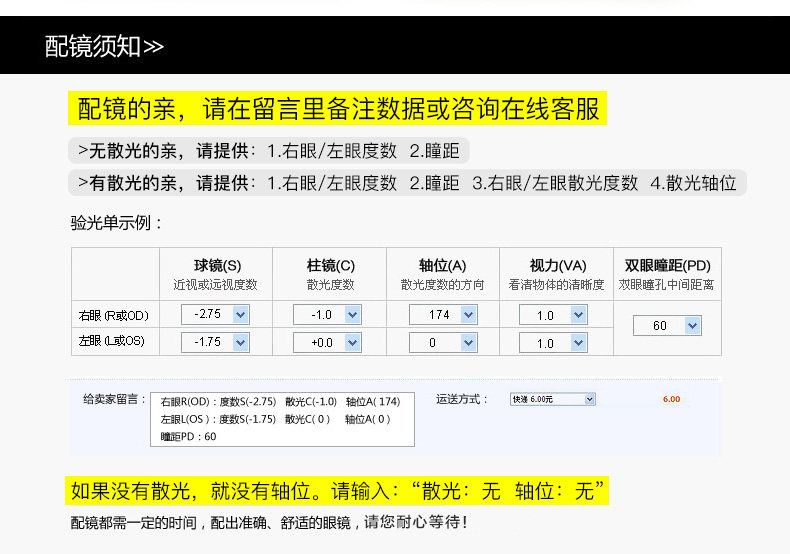Click the 给卖家留言 label
790x554 pixels.
click(x=114, y=399)
